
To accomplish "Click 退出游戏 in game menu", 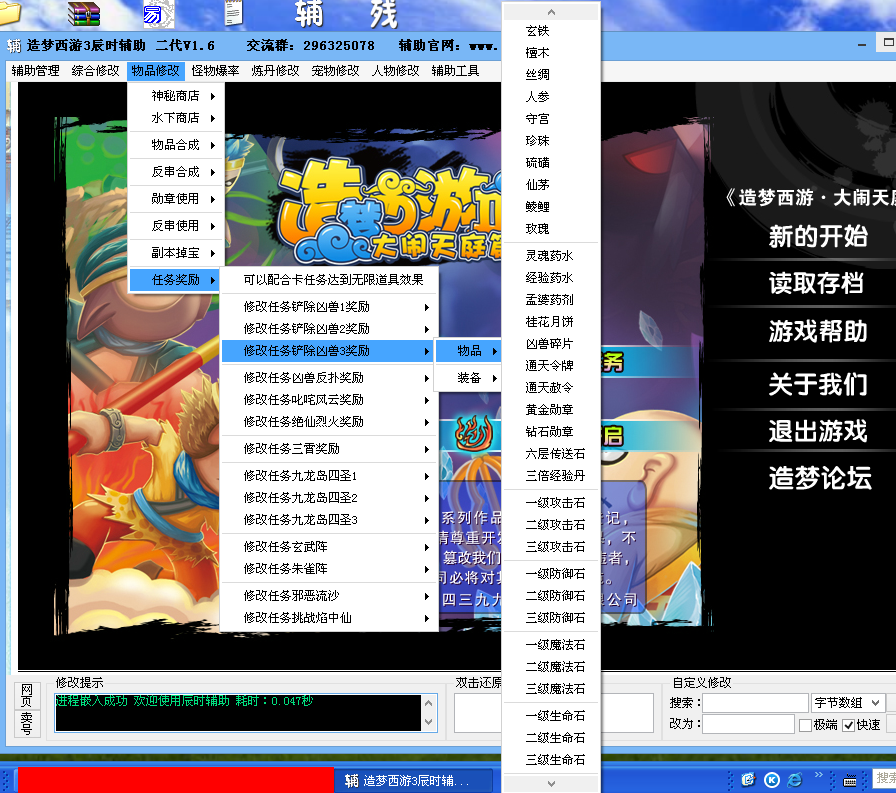I will [x=818, y=431].
